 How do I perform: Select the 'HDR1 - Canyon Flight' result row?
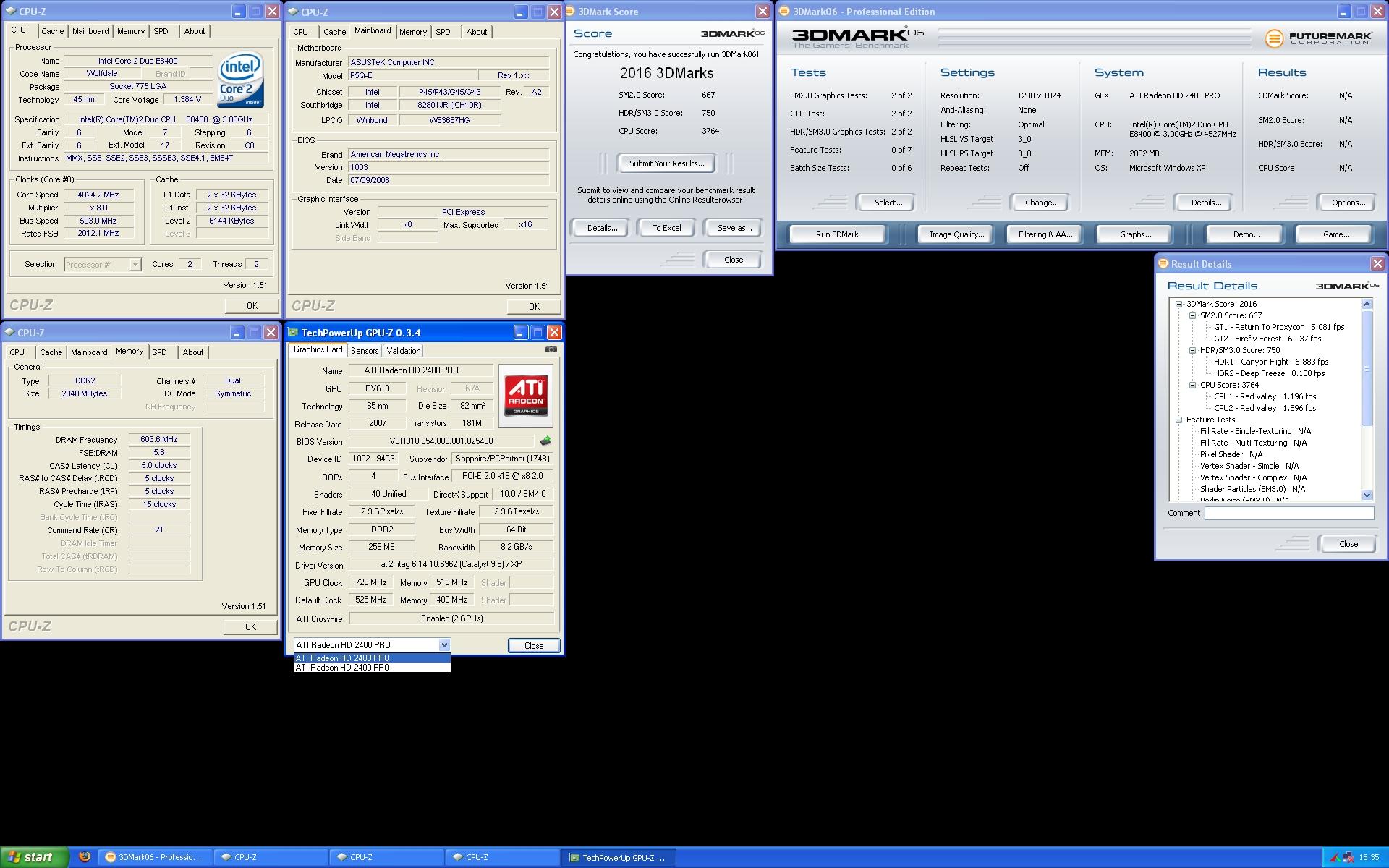(x=1271, y=362)
